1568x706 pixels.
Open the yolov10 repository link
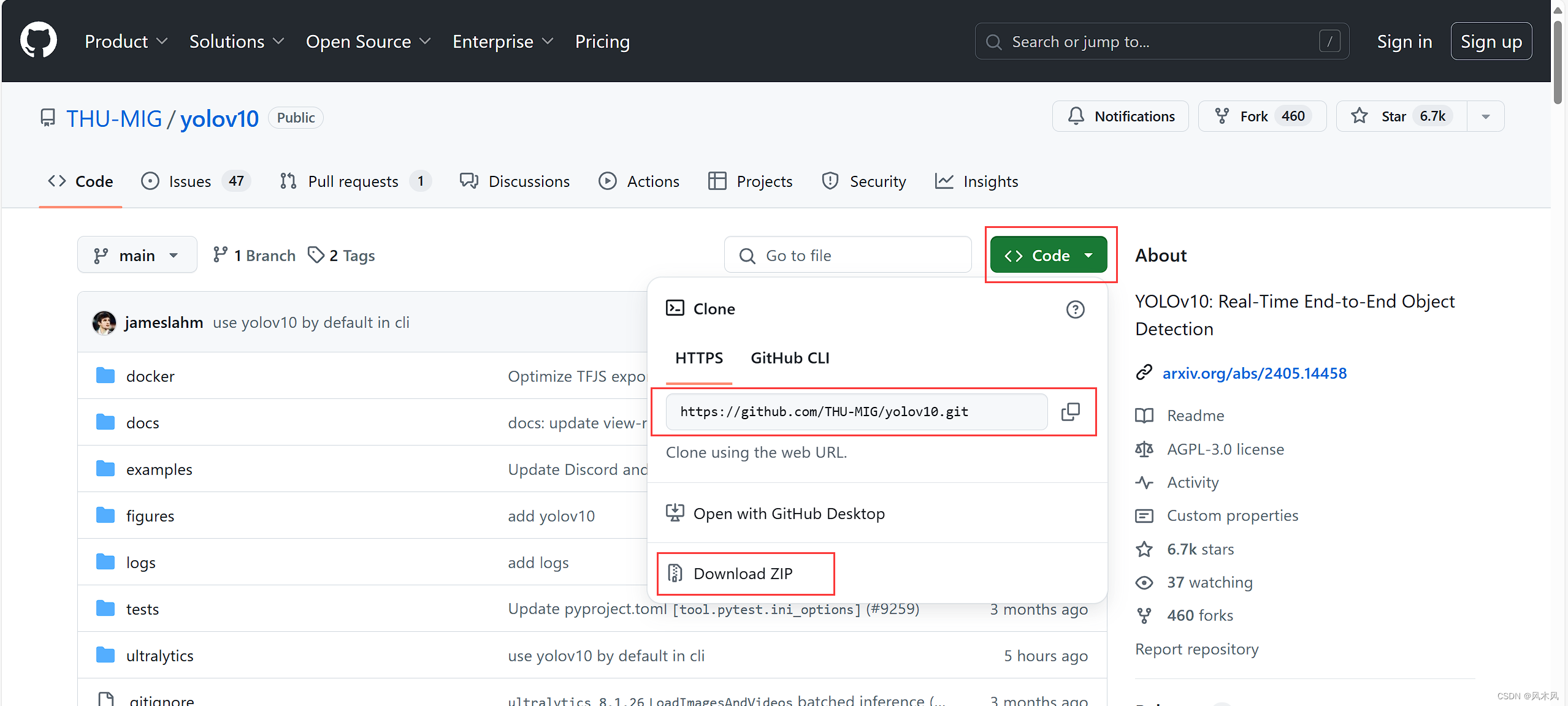219,118
